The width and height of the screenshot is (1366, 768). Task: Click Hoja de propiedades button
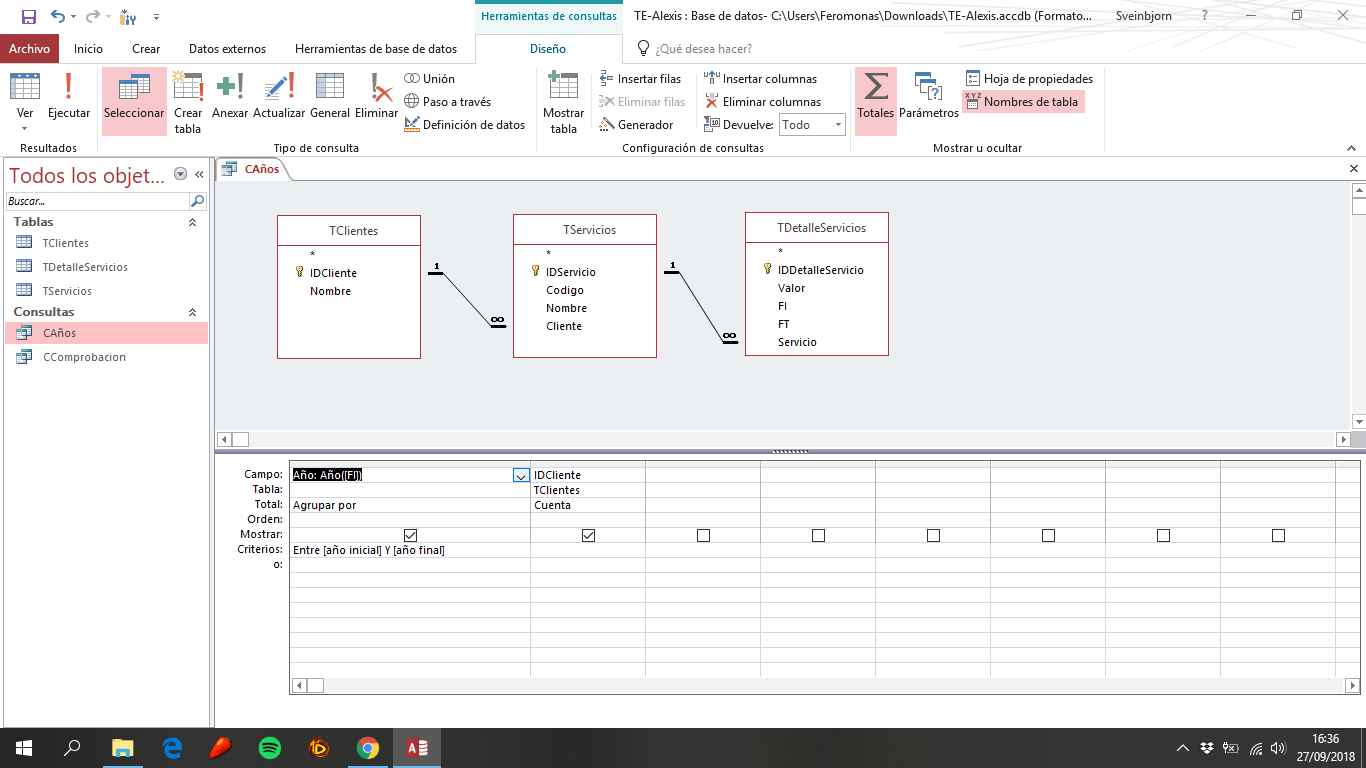pos(1029,79)
